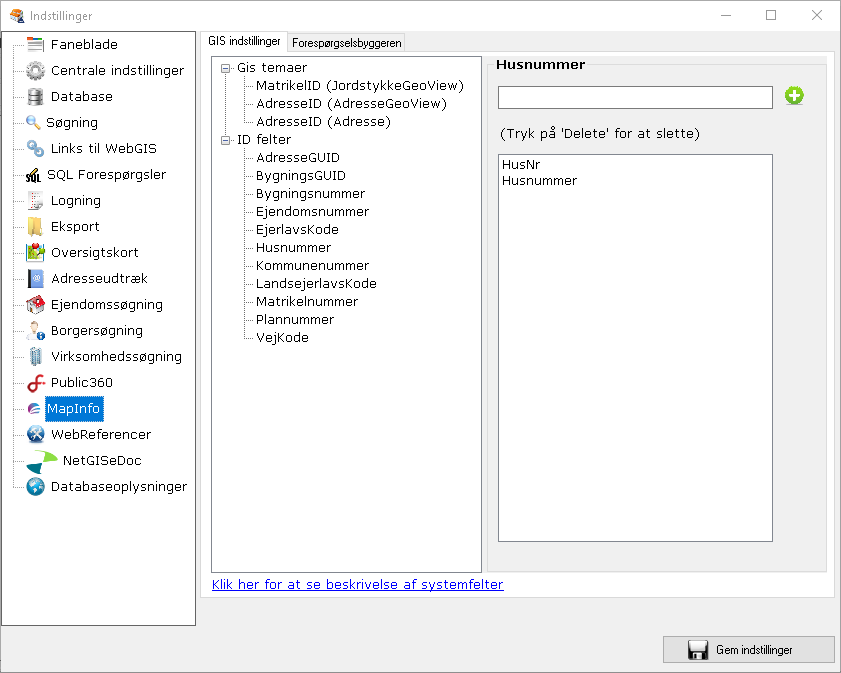841x673 pixels.
Task: Switch to the Forespørgselsbyggeren tab
Action: [345, 43]
